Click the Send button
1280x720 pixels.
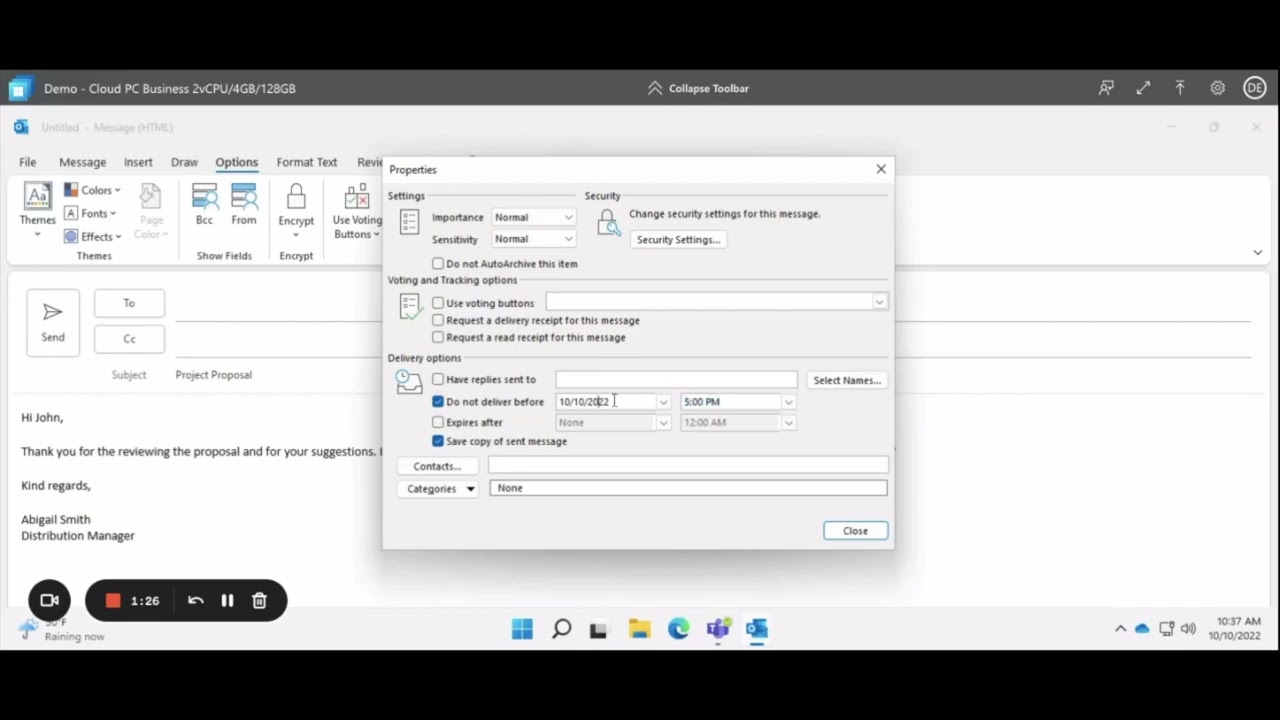point(53,322)
